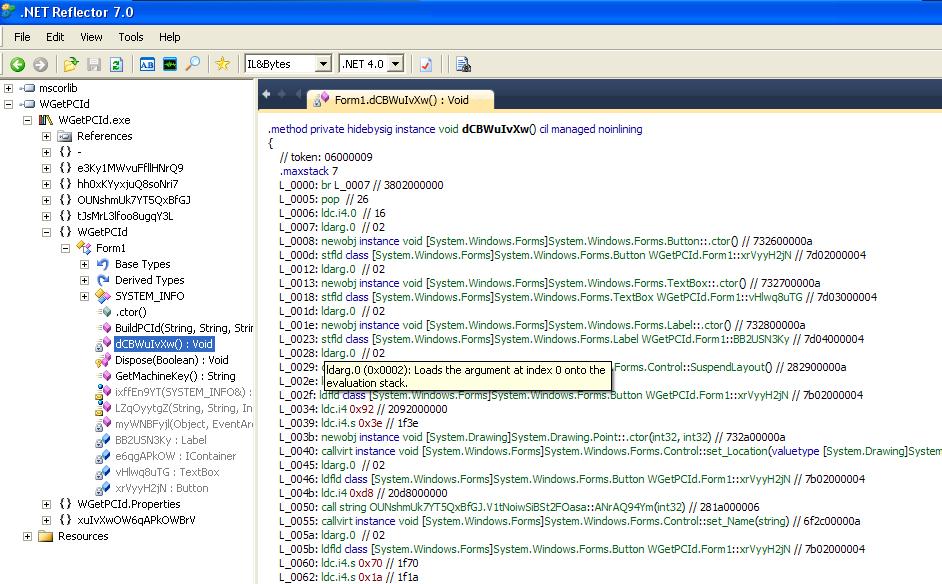Image resolution: width=942 pixels, height=584 pixels.
Task: Click the 'ldarg.0' opcode at L_0007
Action: [x=338, y=227]
